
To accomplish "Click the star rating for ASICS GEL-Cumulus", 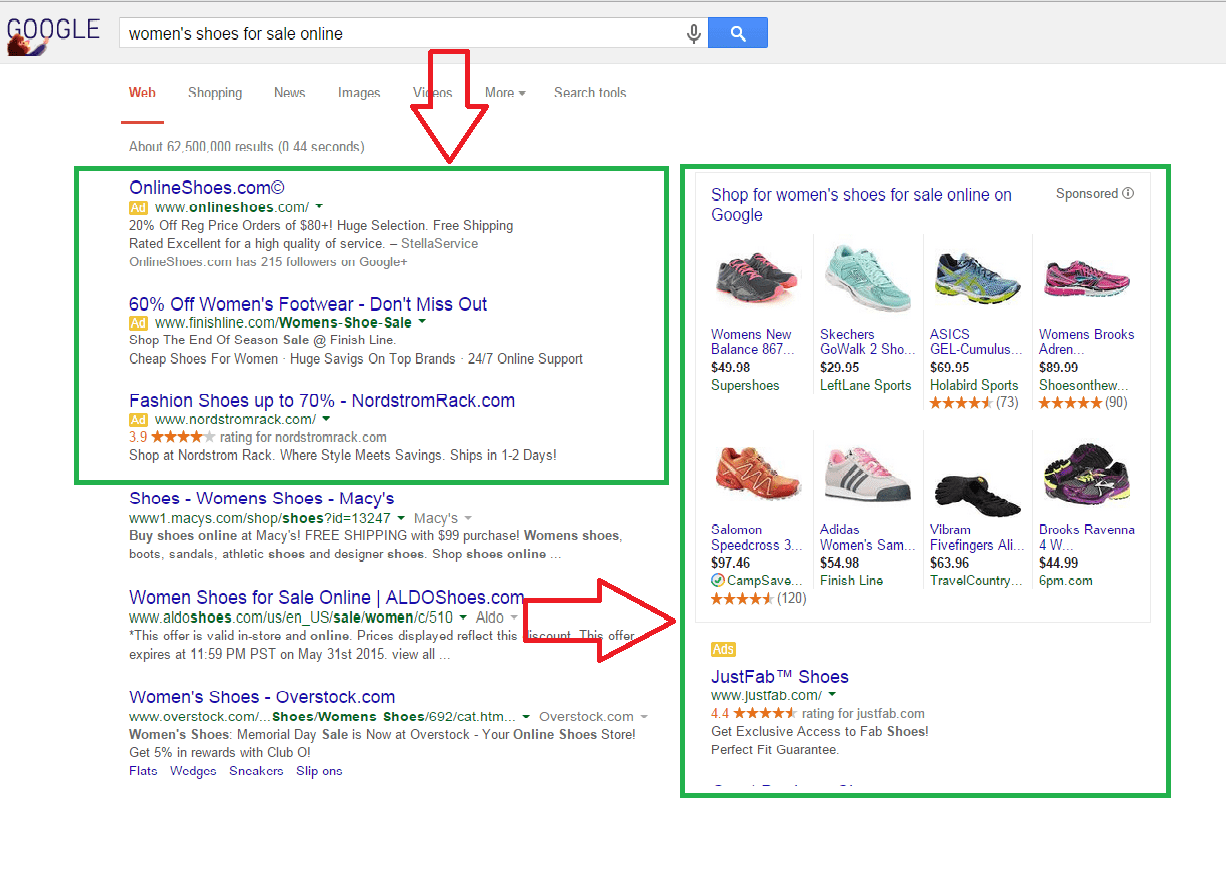I will pos(963,402).
